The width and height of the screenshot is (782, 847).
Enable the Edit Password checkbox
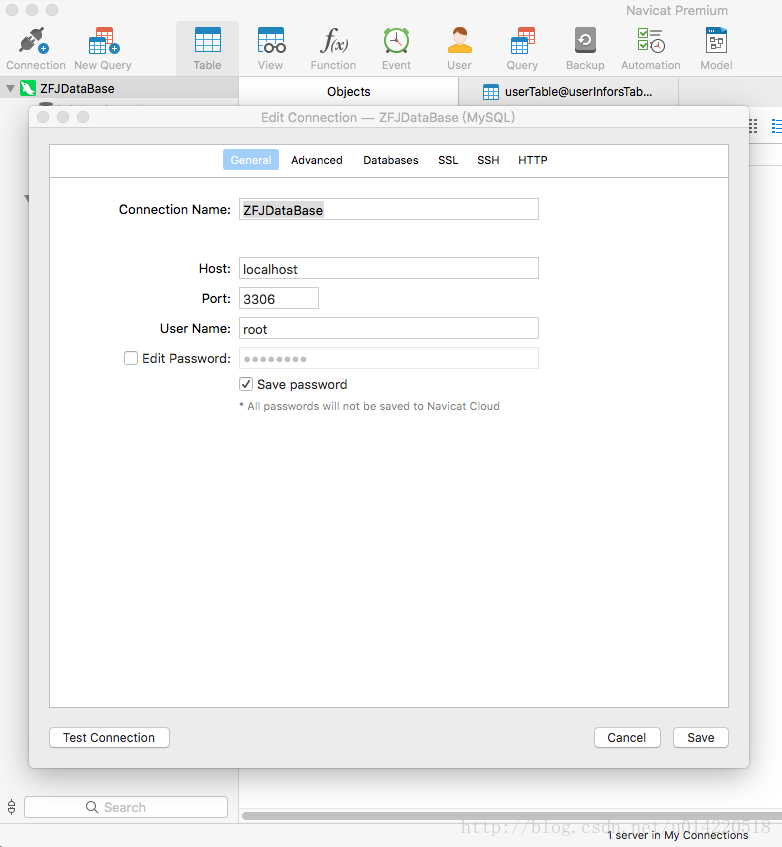(131, 358)
